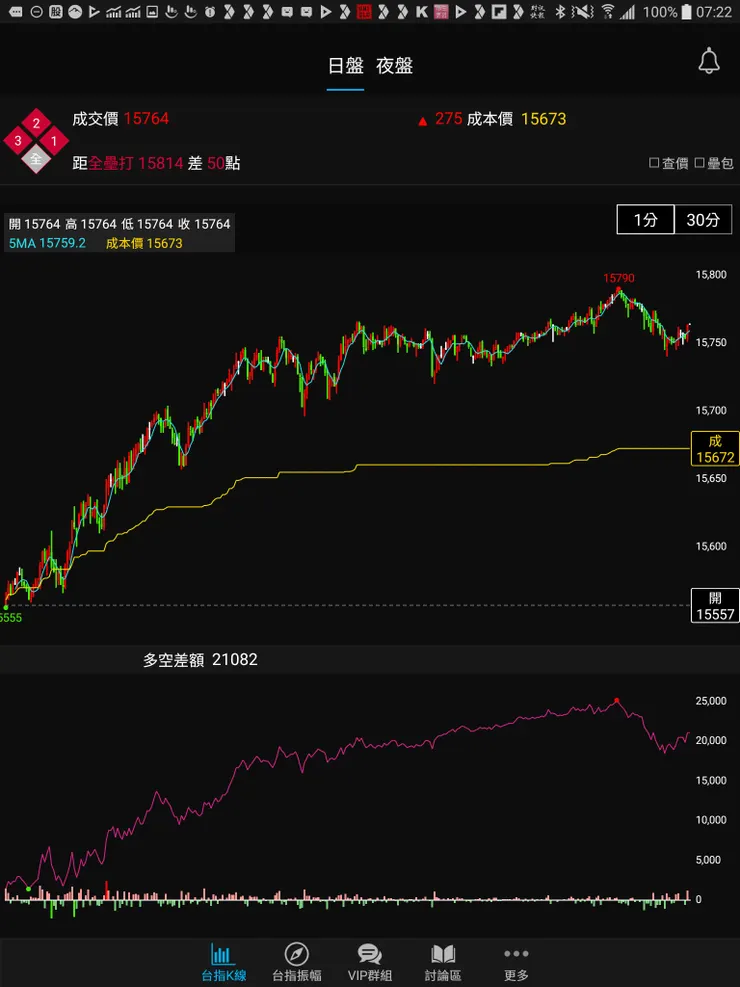740x987 pixels.
Task: Select the red peak dot on 多空差額 line
Action: pos(617,700)
